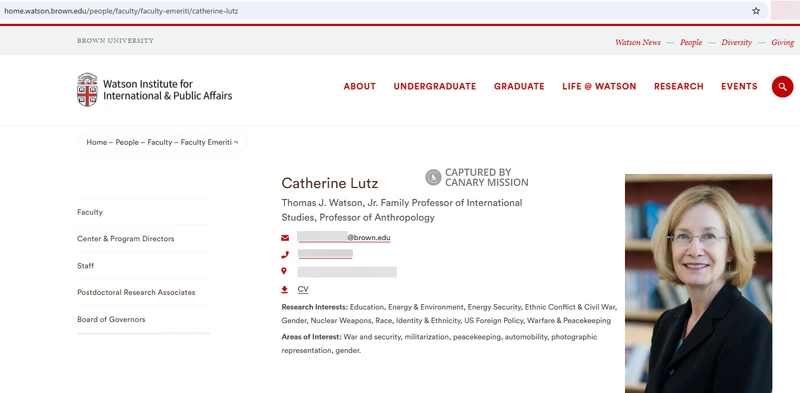Click the browser address bar URL
Image resolution: width=800 pixels, height=393 pixels.
[121, 11]
